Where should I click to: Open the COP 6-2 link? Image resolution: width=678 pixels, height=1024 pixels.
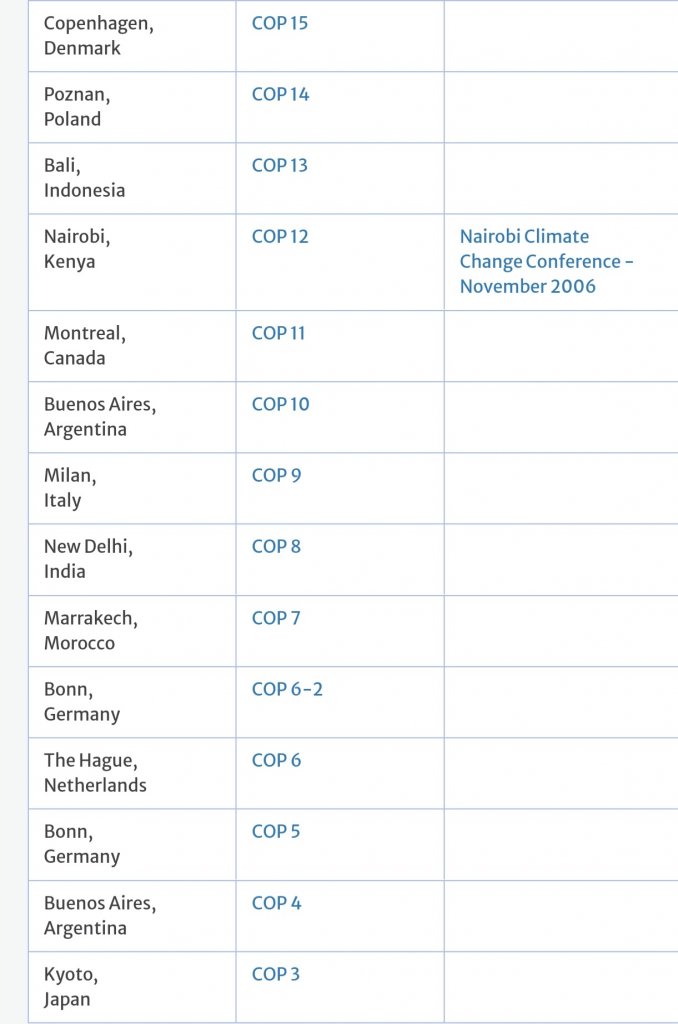(x=287, y=689)
